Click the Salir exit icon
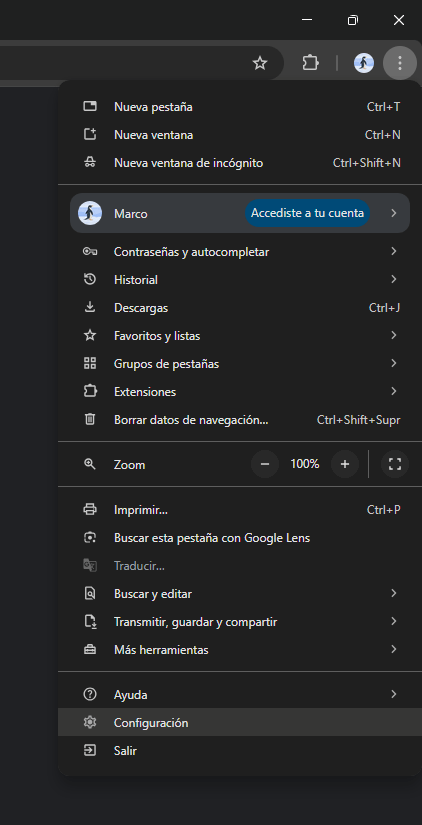Screen dimensions: 422x825 90,751
